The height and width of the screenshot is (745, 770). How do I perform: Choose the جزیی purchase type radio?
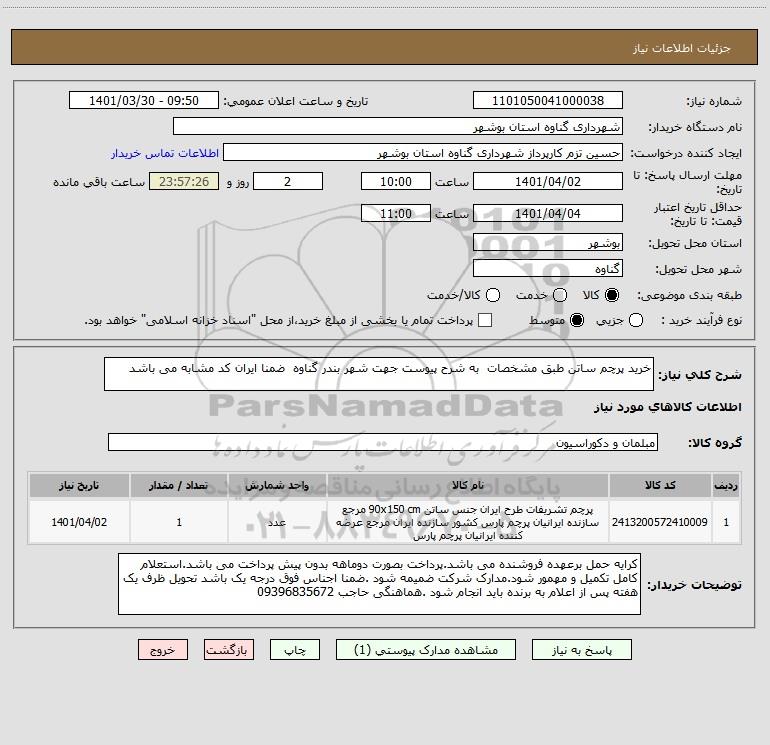pos(635,321)
